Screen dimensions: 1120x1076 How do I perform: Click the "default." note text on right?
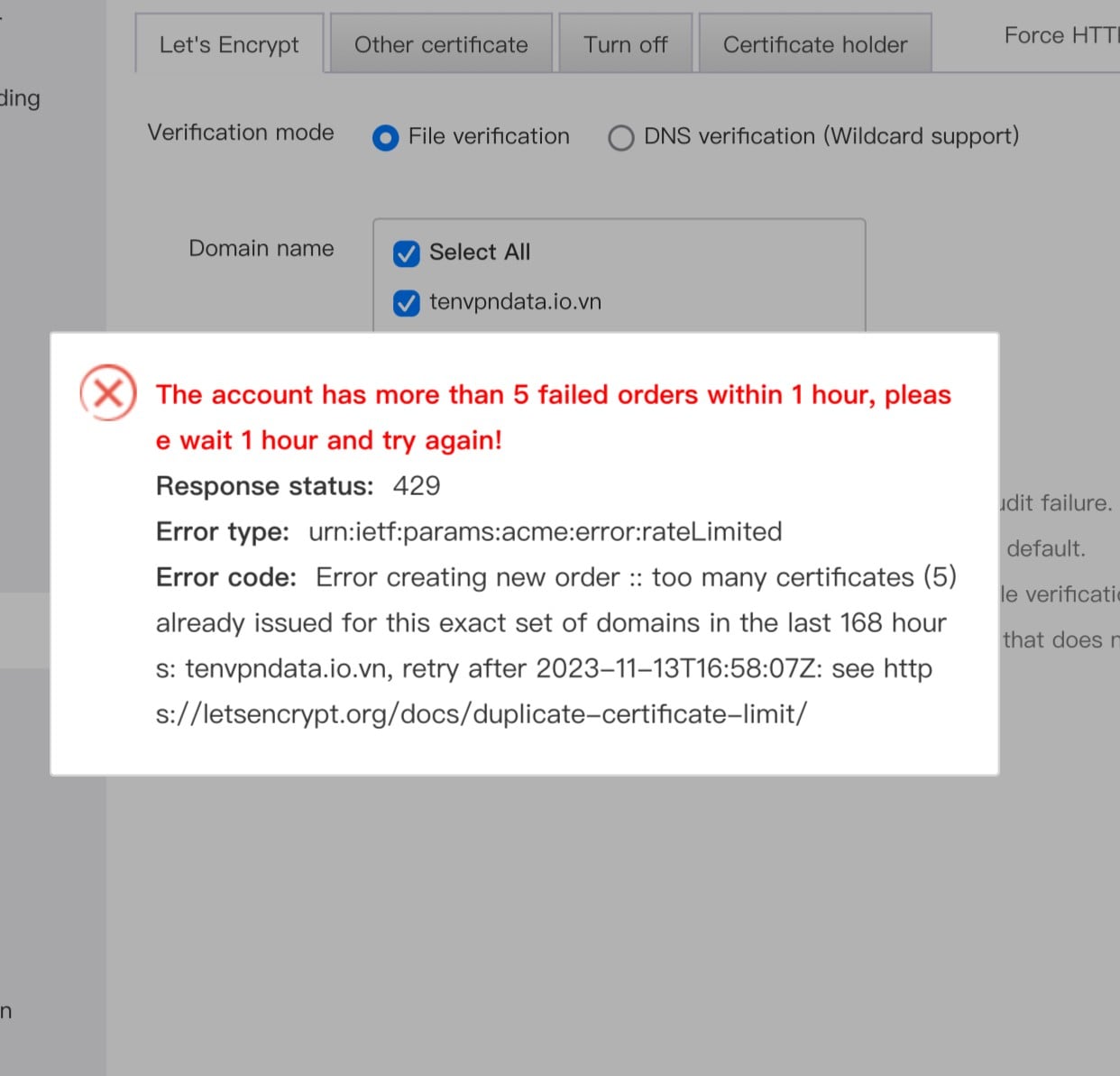click(1046, 548)
